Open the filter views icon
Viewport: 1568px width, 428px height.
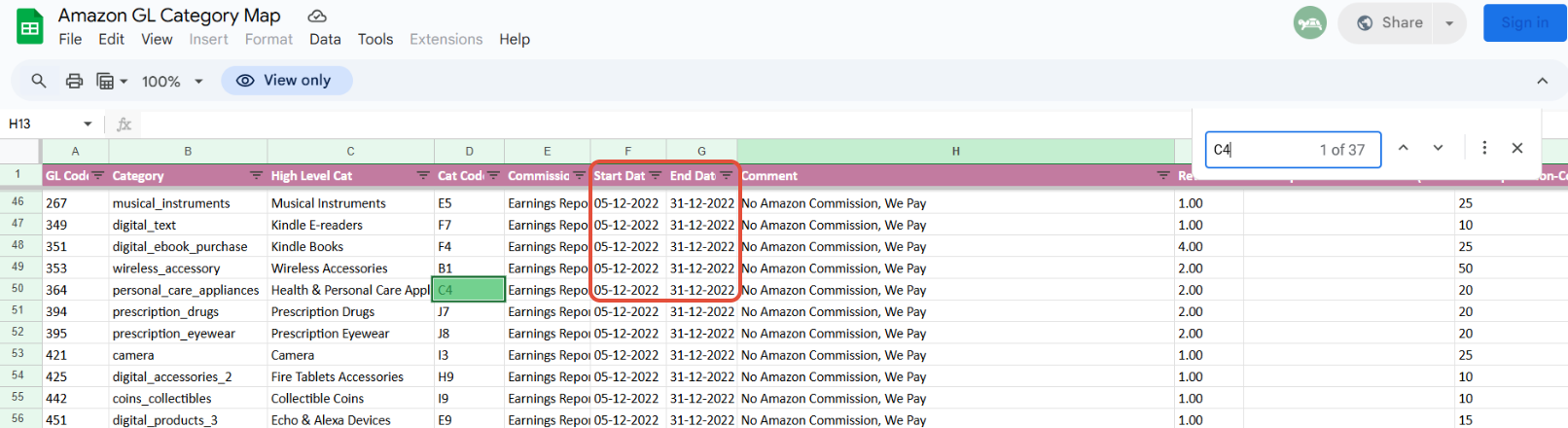(x=105, y=81)
